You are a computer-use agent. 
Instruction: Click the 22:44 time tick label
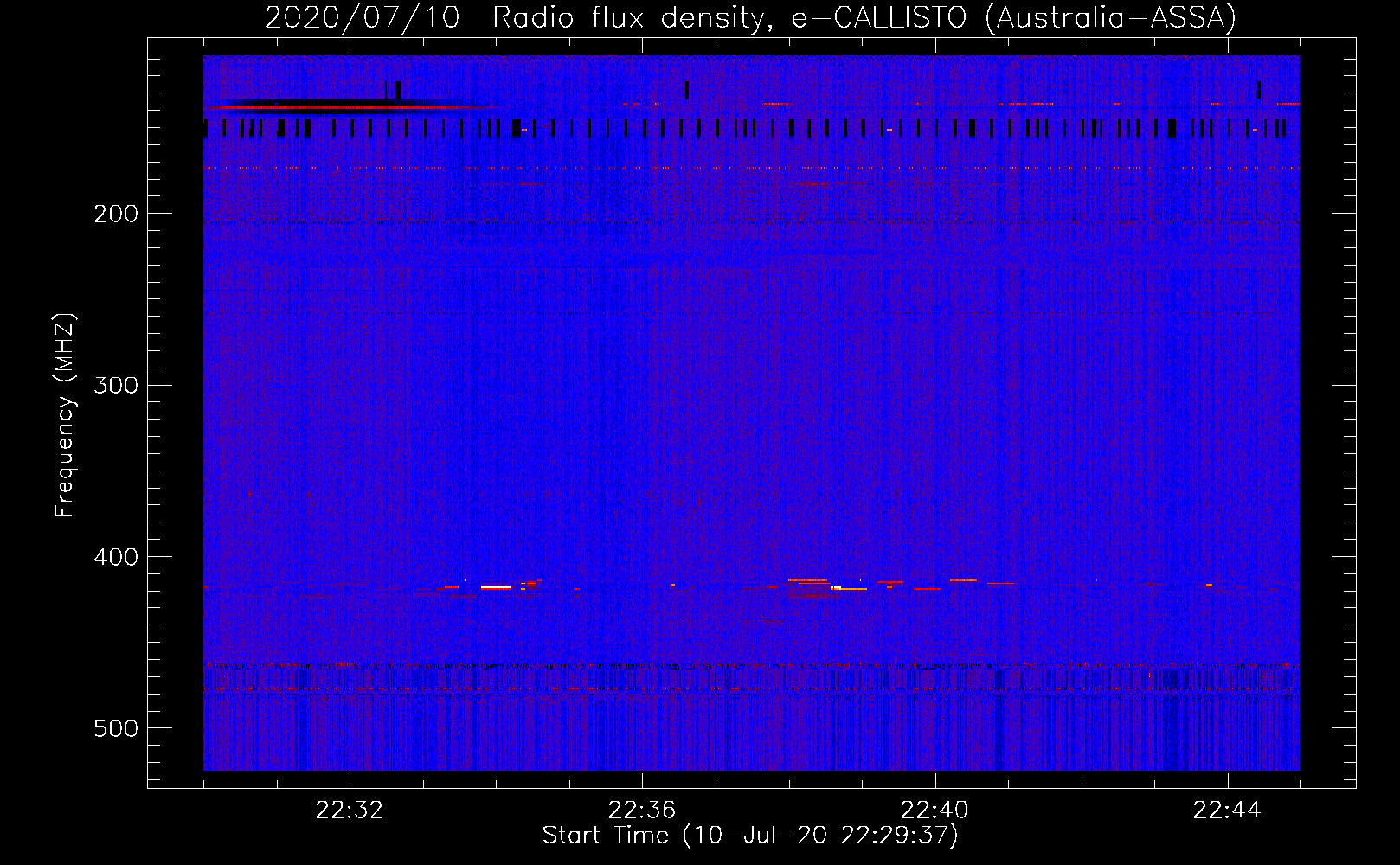tap(1227, 811)
